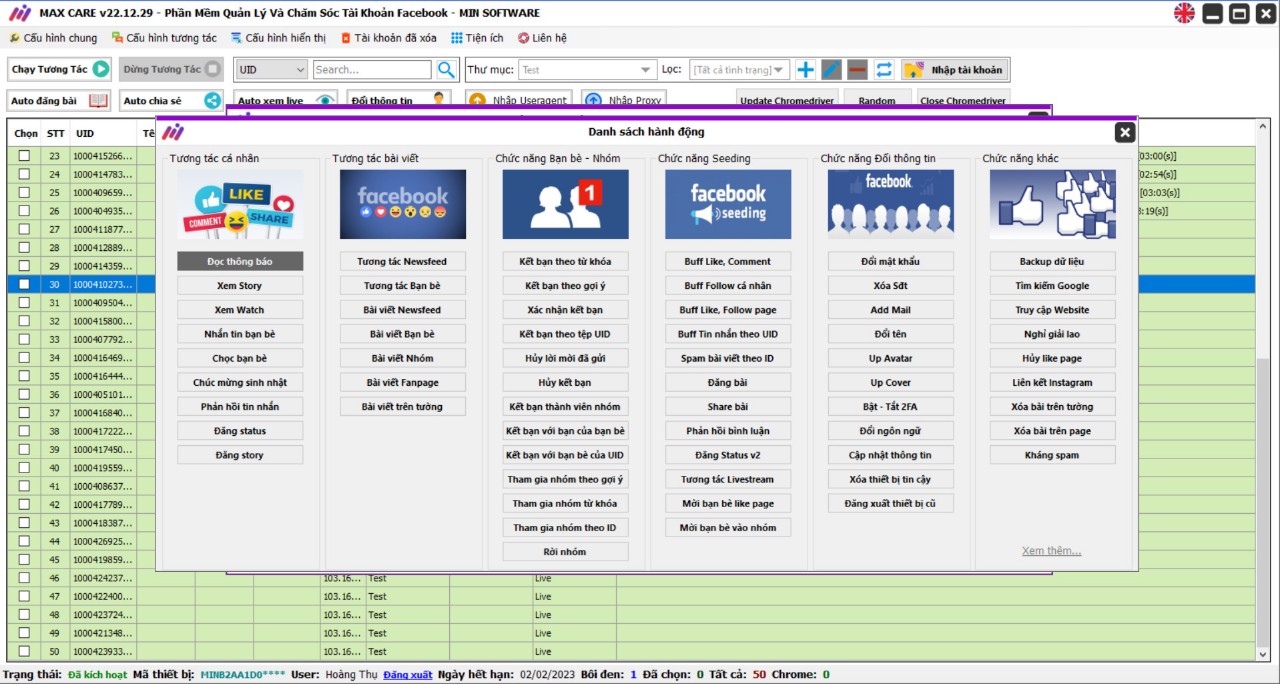Select Đọc thông báo action
This screenshot has height=684, width=1280.
click(240, 261)
